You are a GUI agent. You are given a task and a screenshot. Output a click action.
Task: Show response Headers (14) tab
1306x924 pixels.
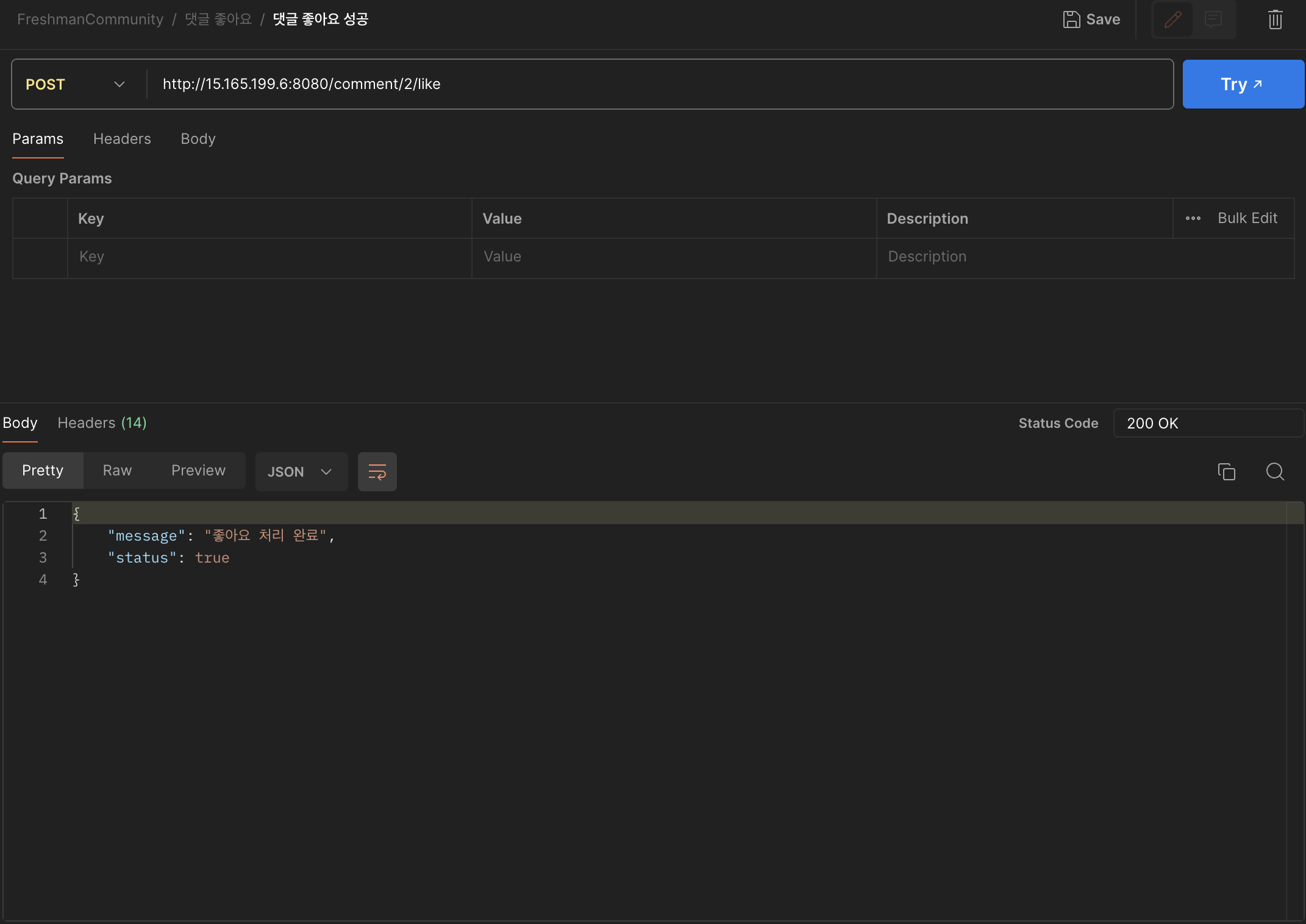point(102,423)
